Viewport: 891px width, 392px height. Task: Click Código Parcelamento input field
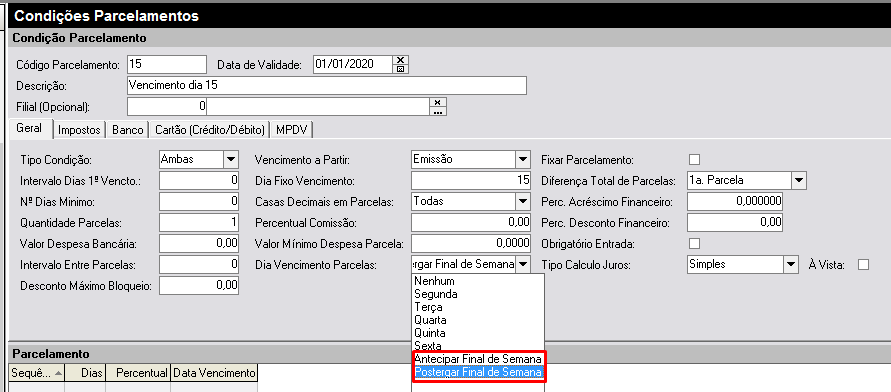(167, 64)
